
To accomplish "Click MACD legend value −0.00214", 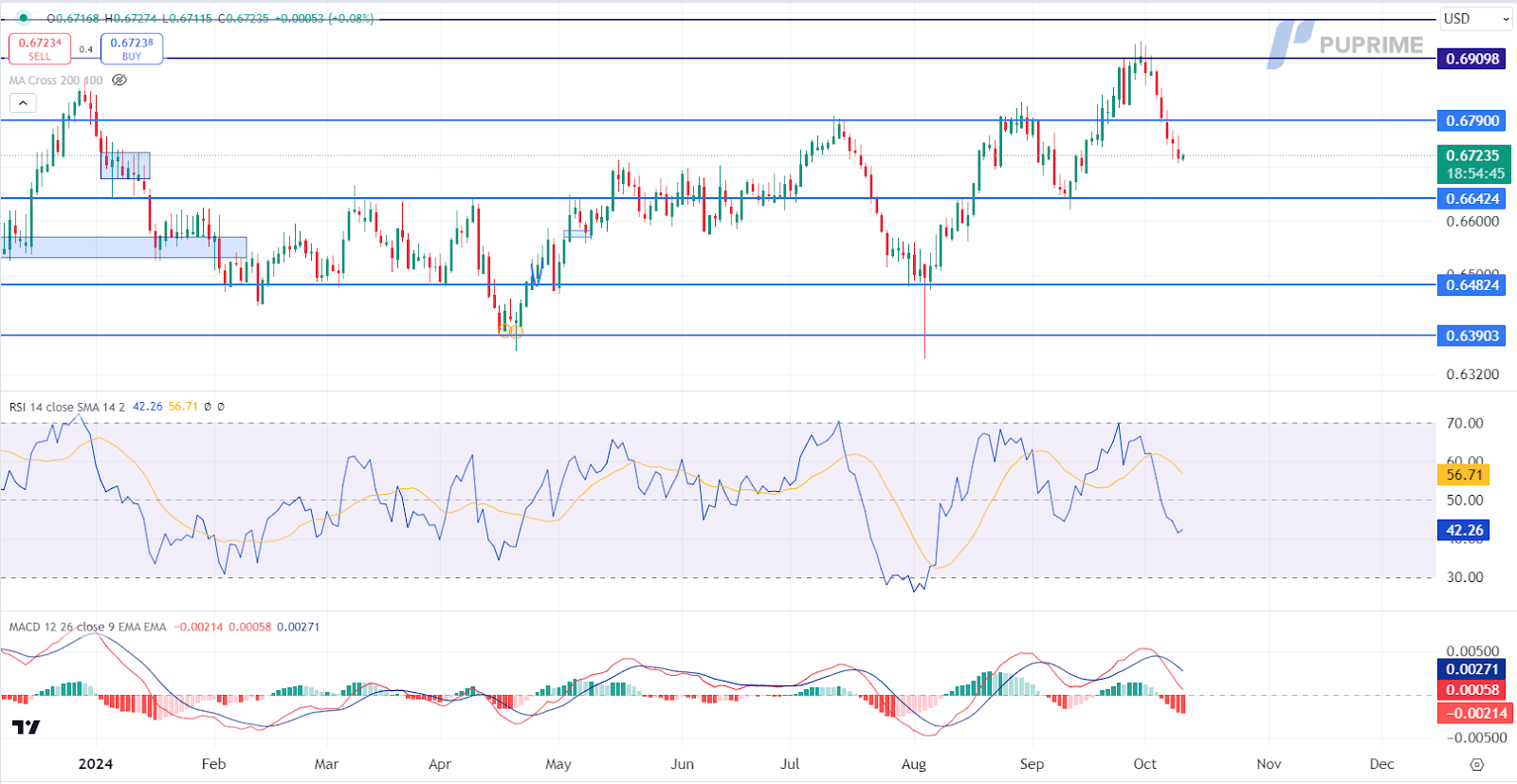I will point(198,627).
